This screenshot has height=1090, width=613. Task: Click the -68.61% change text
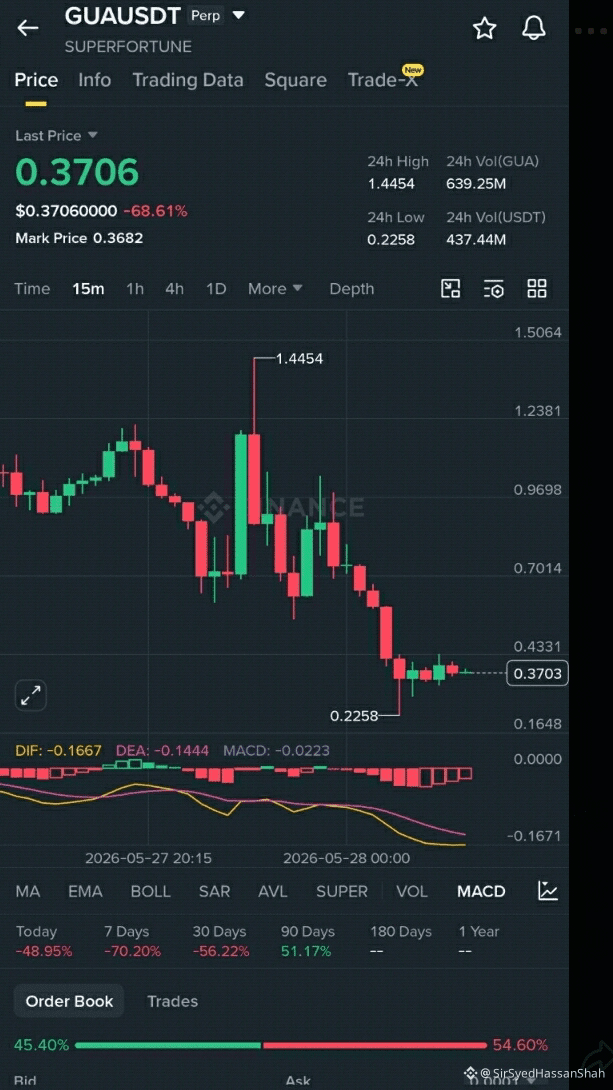(x=155, y=211)
